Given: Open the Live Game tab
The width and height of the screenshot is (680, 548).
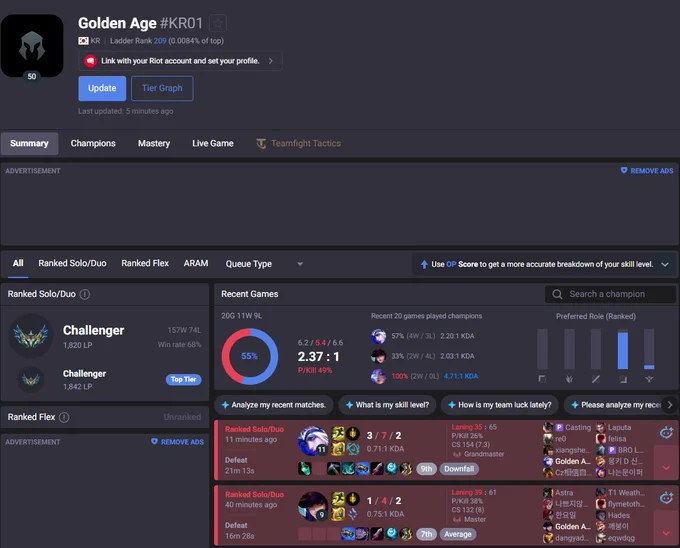Looking at the screenshot, I should [x=212, y=144].
